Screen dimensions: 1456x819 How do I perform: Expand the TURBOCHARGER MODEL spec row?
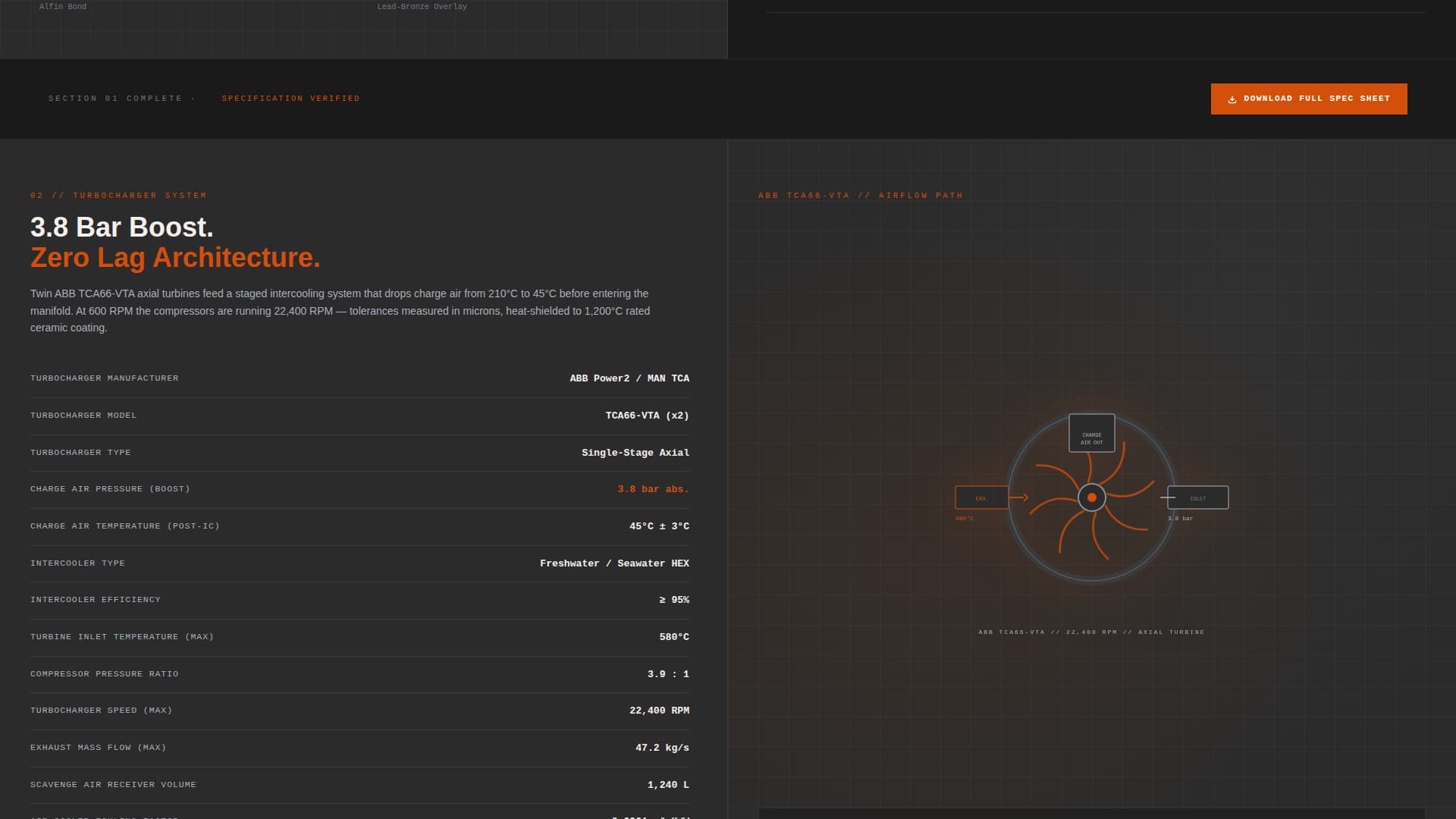pyautogui.click(x=359, y=416)
